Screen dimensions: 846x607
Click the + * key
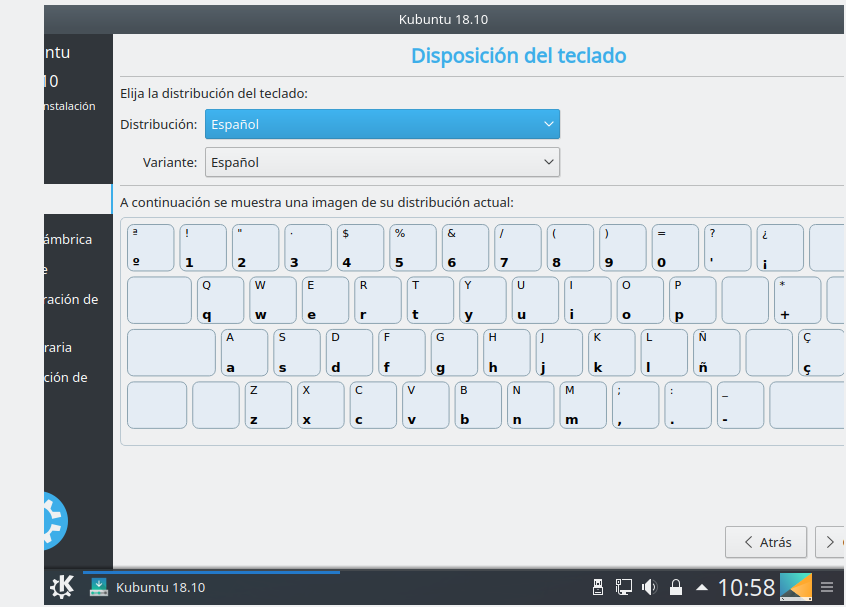[797, 300]
